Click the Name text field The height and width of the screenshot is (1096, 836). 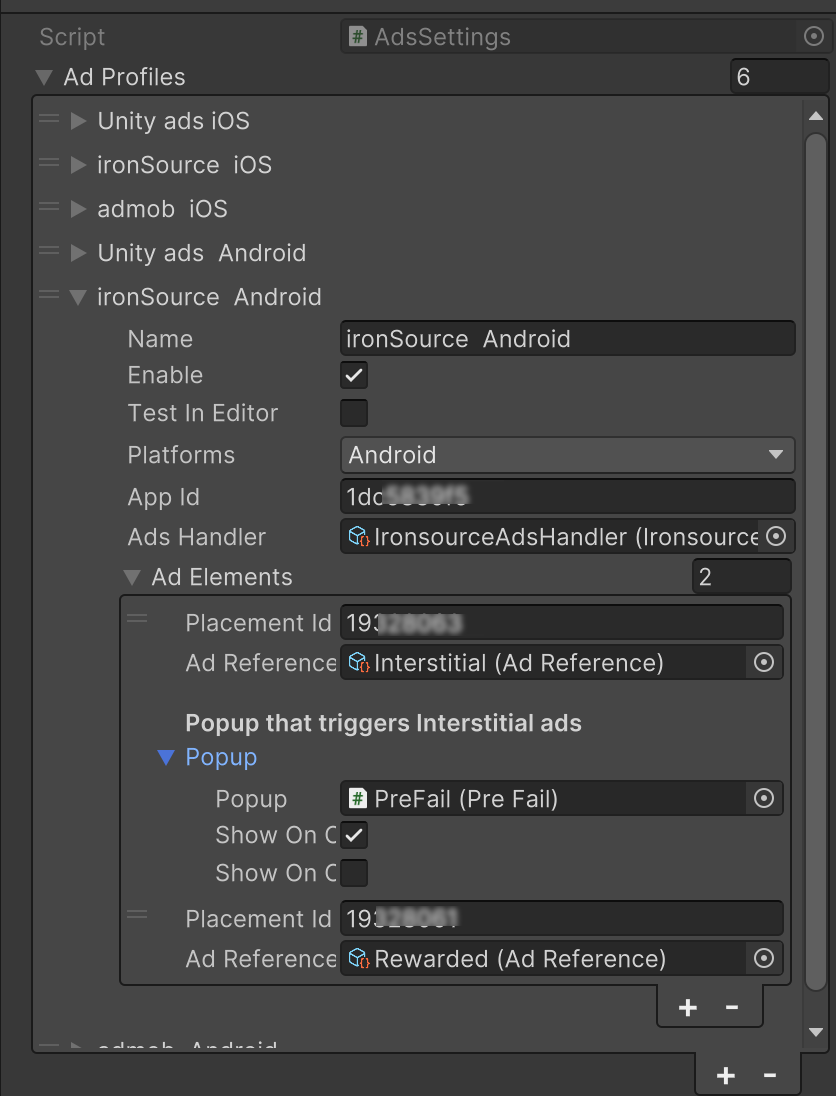point(567,339)
